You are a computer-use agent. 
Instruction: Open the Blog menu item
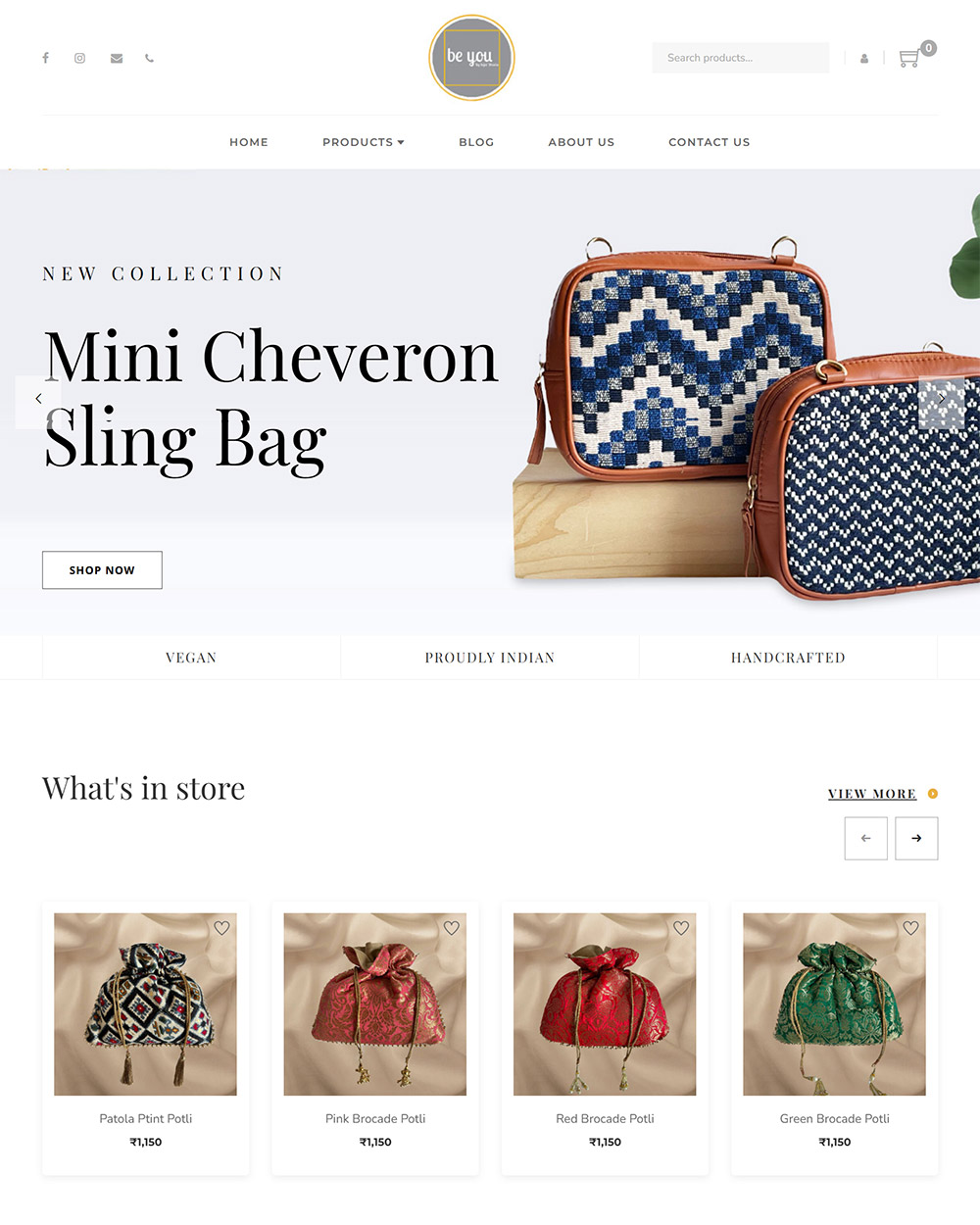point(476,142)
